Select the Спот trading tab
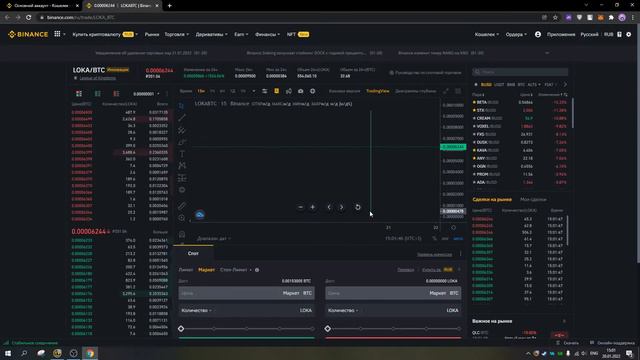Screen dimensions: 640x360 coord(193,253)
